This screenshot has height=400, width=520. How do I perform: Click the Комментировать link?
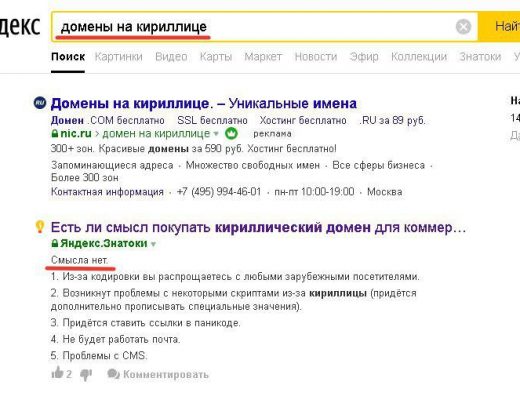(x=166, y=374)
